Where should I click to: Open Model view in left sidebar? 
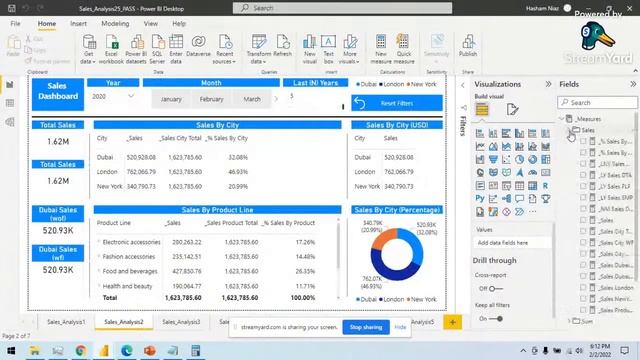(x=10, y=122)
